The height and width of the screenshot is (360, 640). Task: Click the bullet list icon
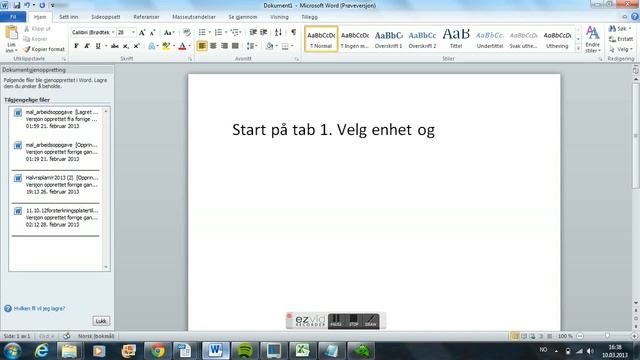point(202,32)
